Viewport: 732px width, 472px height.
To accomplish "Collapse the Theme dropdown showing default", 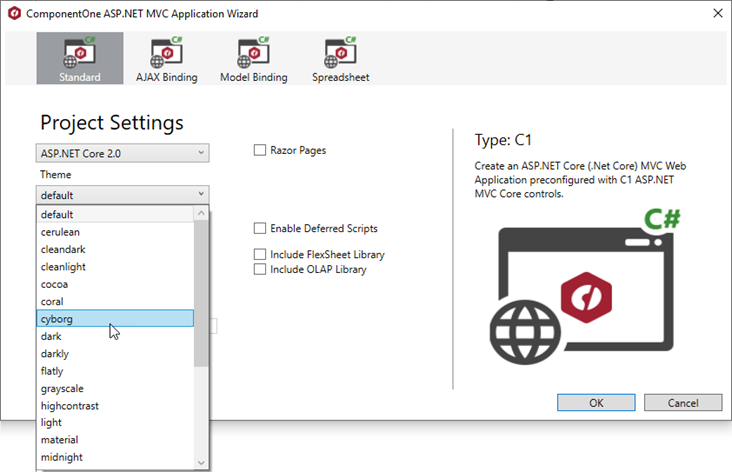I will click(122, 195).
